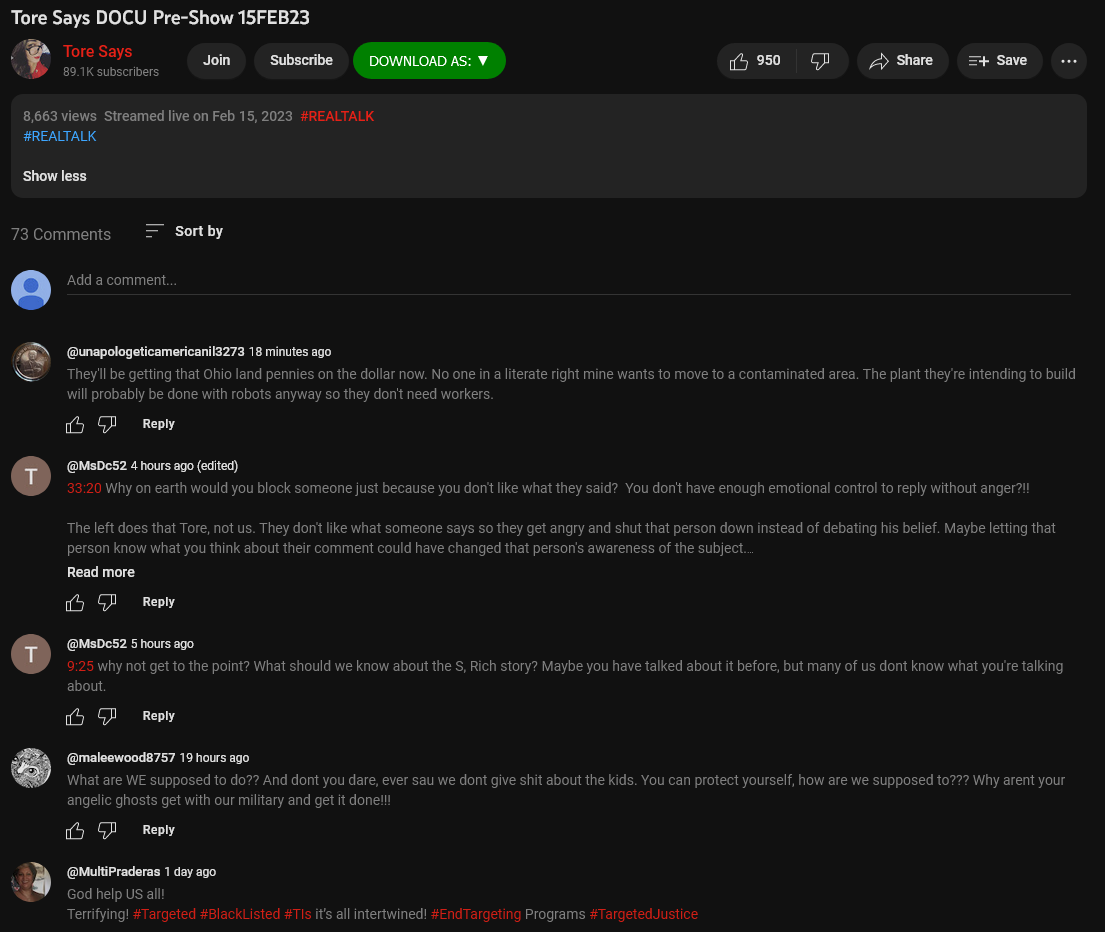Dislike the comment about Ohio land pennies
The width and height of the screenshot is (1105, 932).
coord(107,424)
